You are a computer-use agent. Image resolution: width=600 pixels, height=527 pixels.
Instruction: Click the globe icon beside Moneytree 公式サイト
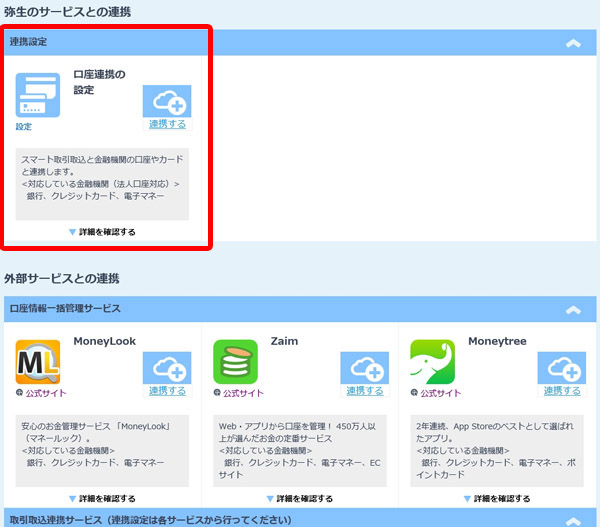tap(414, 392)
